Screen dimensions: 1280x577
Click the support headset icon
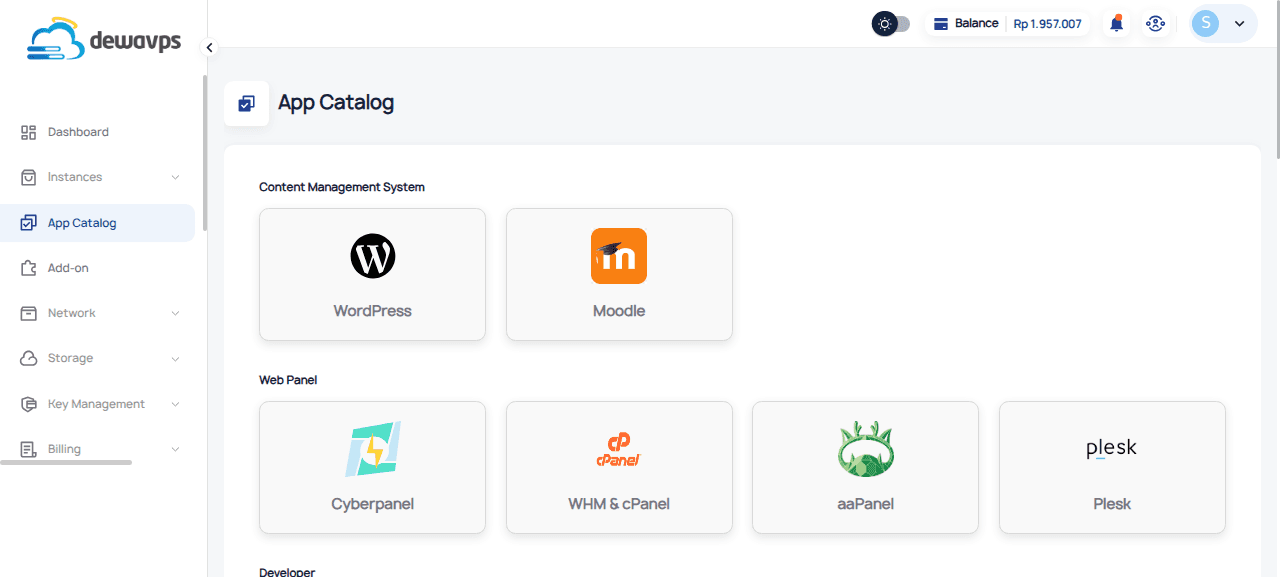tap(1156, 22)
